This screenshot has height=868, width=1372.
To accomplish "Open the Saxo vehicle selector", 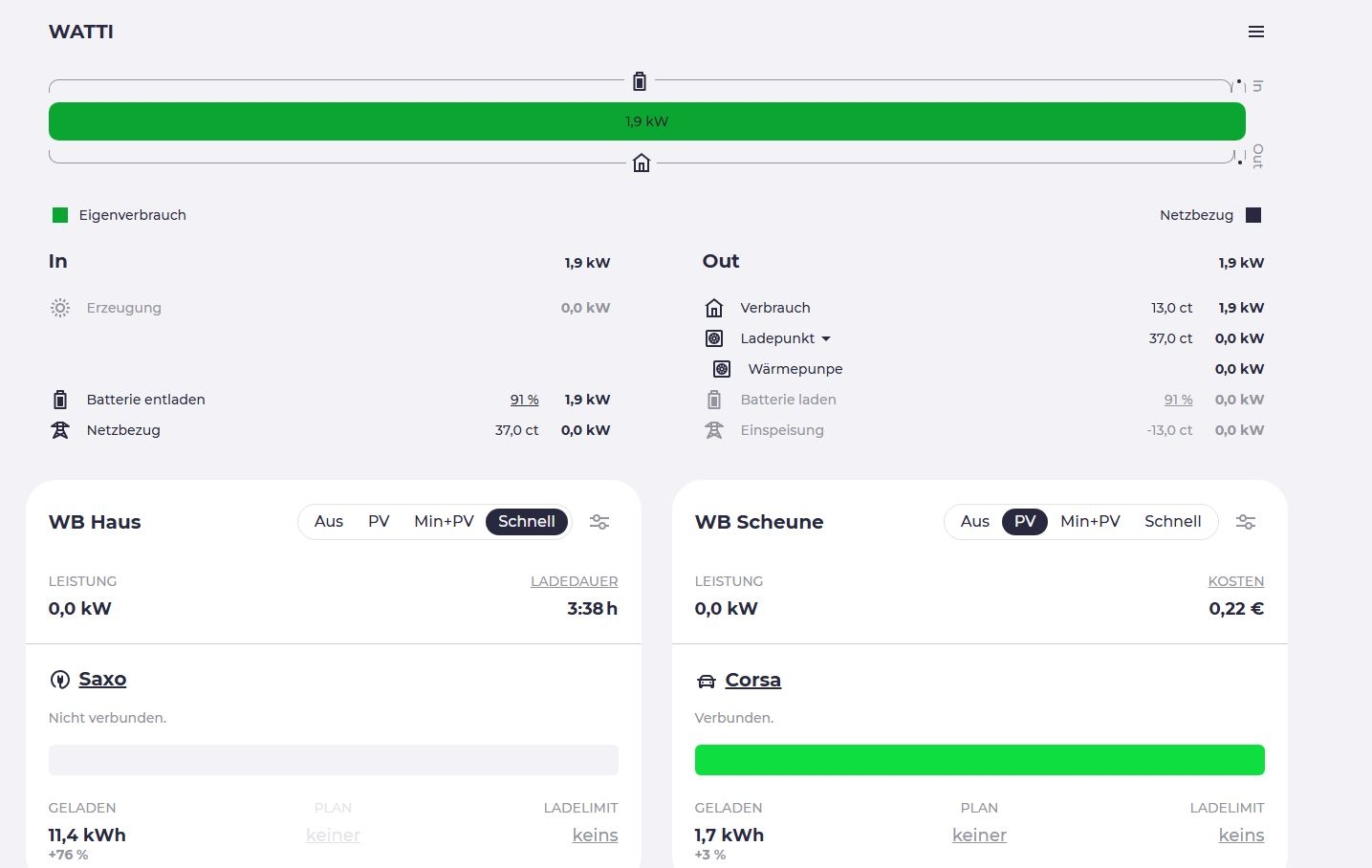I will [102, 679].
